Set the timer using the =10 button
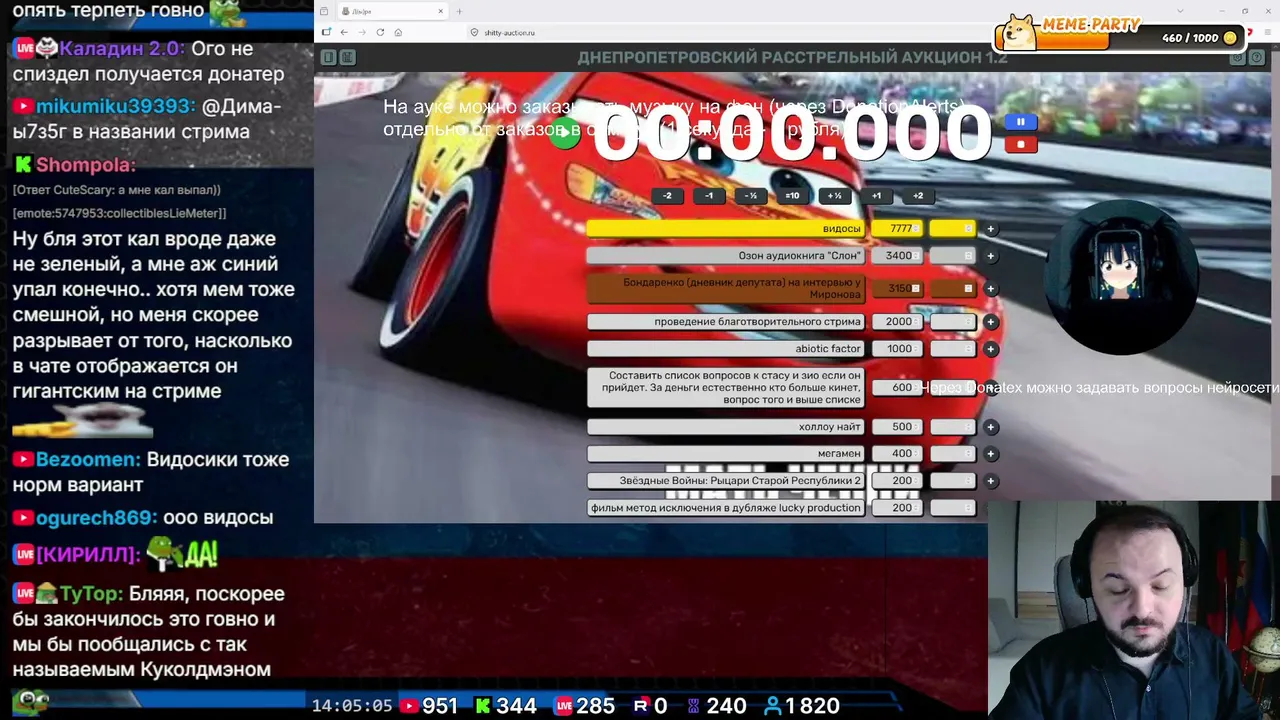 (x=792, y=196)
